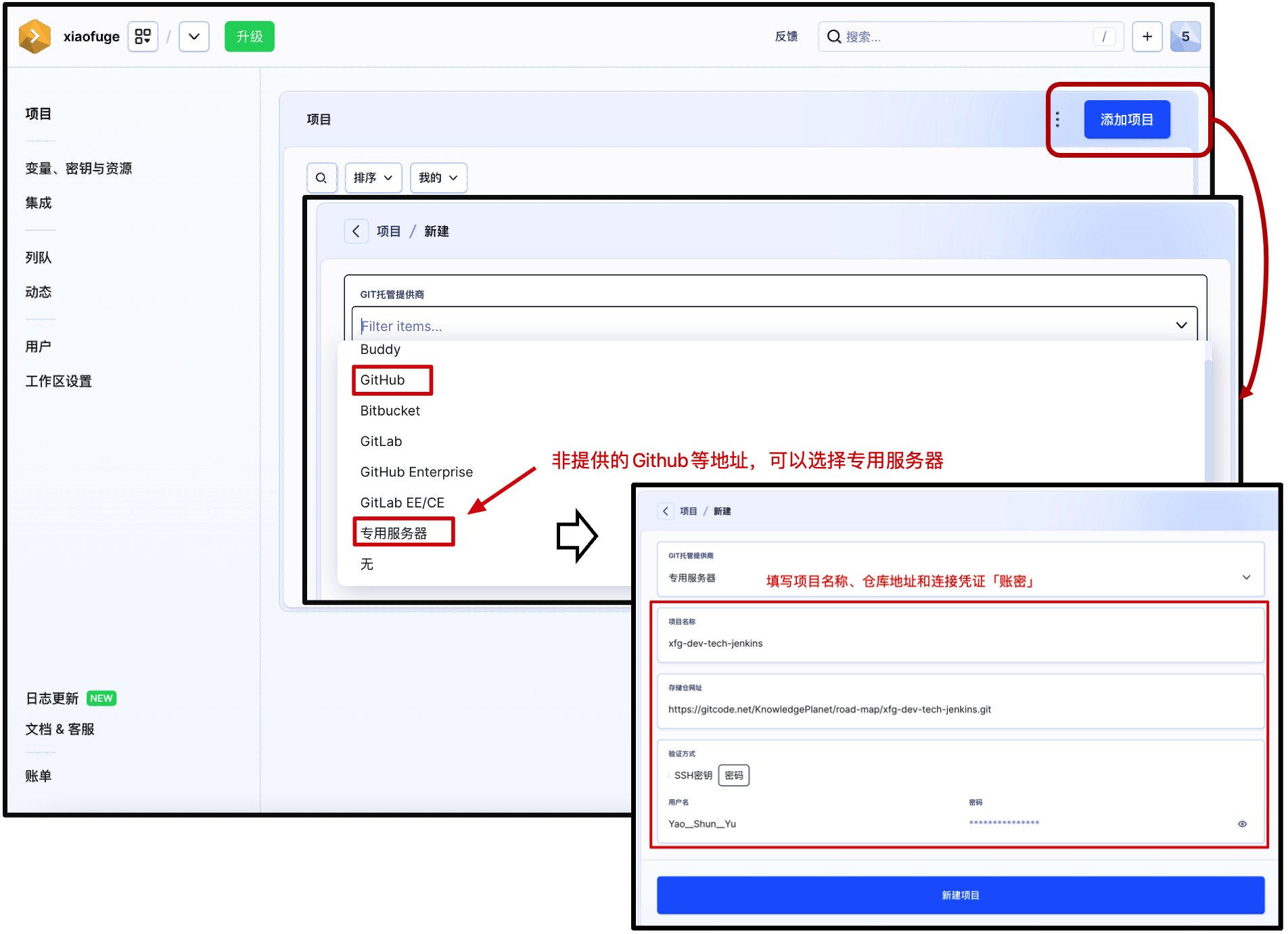Pick GitLab EE/CE from the list
Viewport: 1288px width, 934px height.
pyautogui.click(x=402, y=503)
